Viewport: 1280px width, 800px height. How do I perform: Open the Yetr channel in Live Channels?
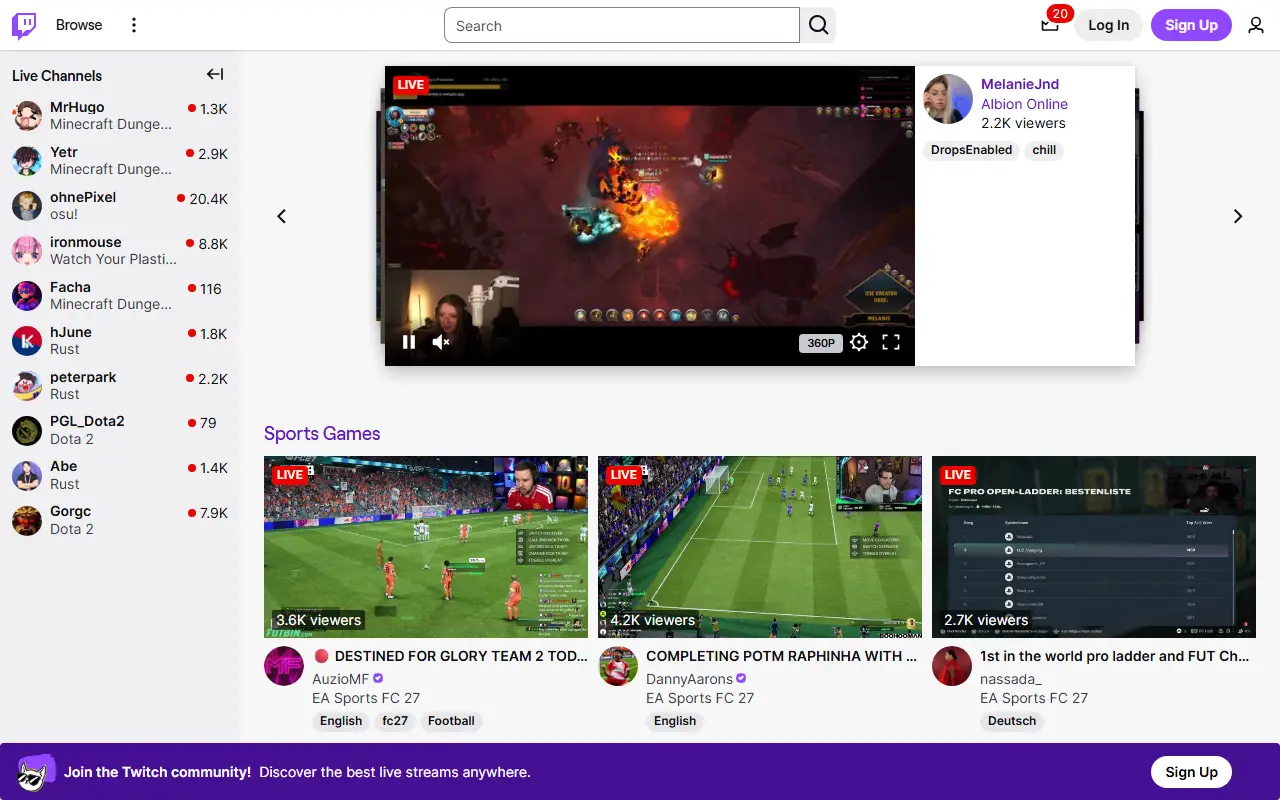click(120, 161)
